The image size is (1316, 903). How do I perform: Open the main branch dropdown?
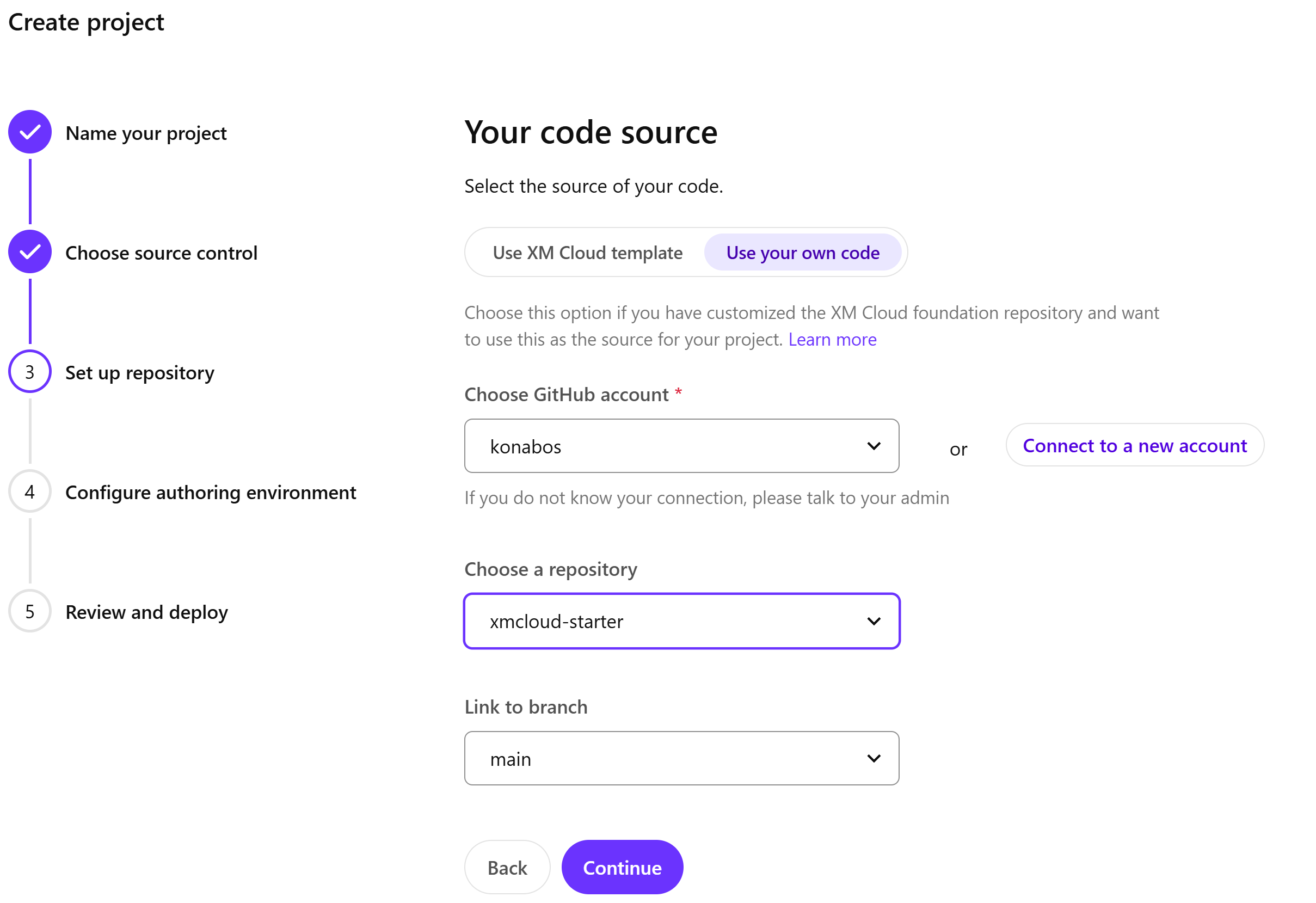tap(681, 758)
